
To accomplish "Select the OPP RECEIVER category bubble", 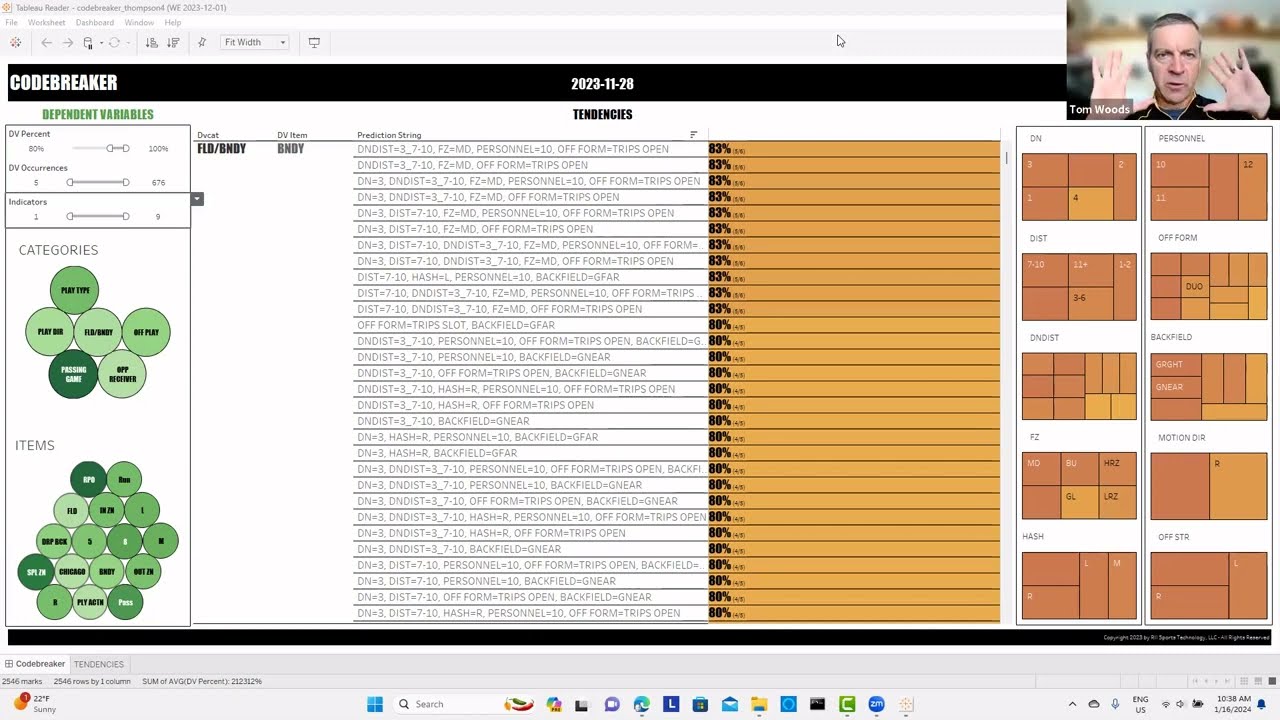I will (122, 374).
